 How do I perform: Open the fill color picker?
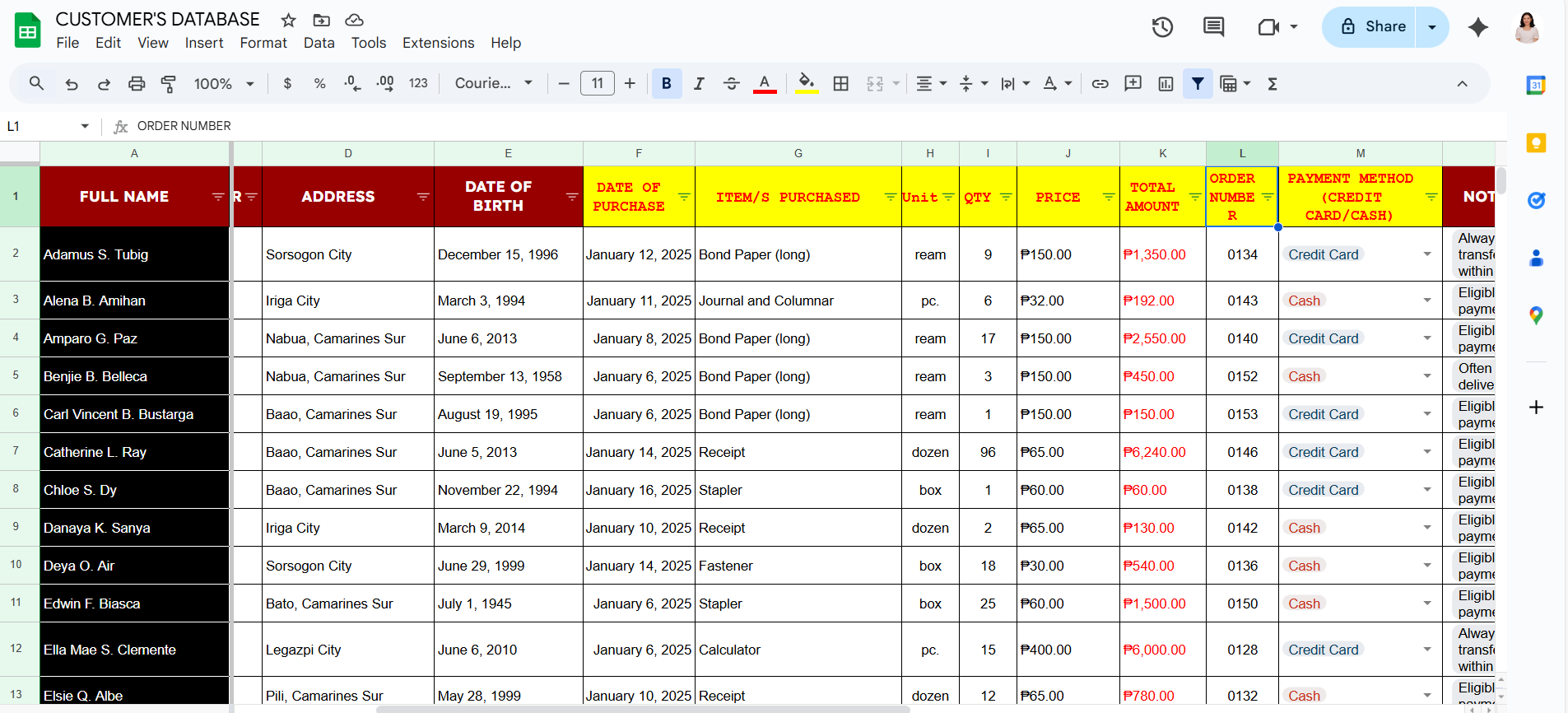pyautogui.click(x=807, y=83)
